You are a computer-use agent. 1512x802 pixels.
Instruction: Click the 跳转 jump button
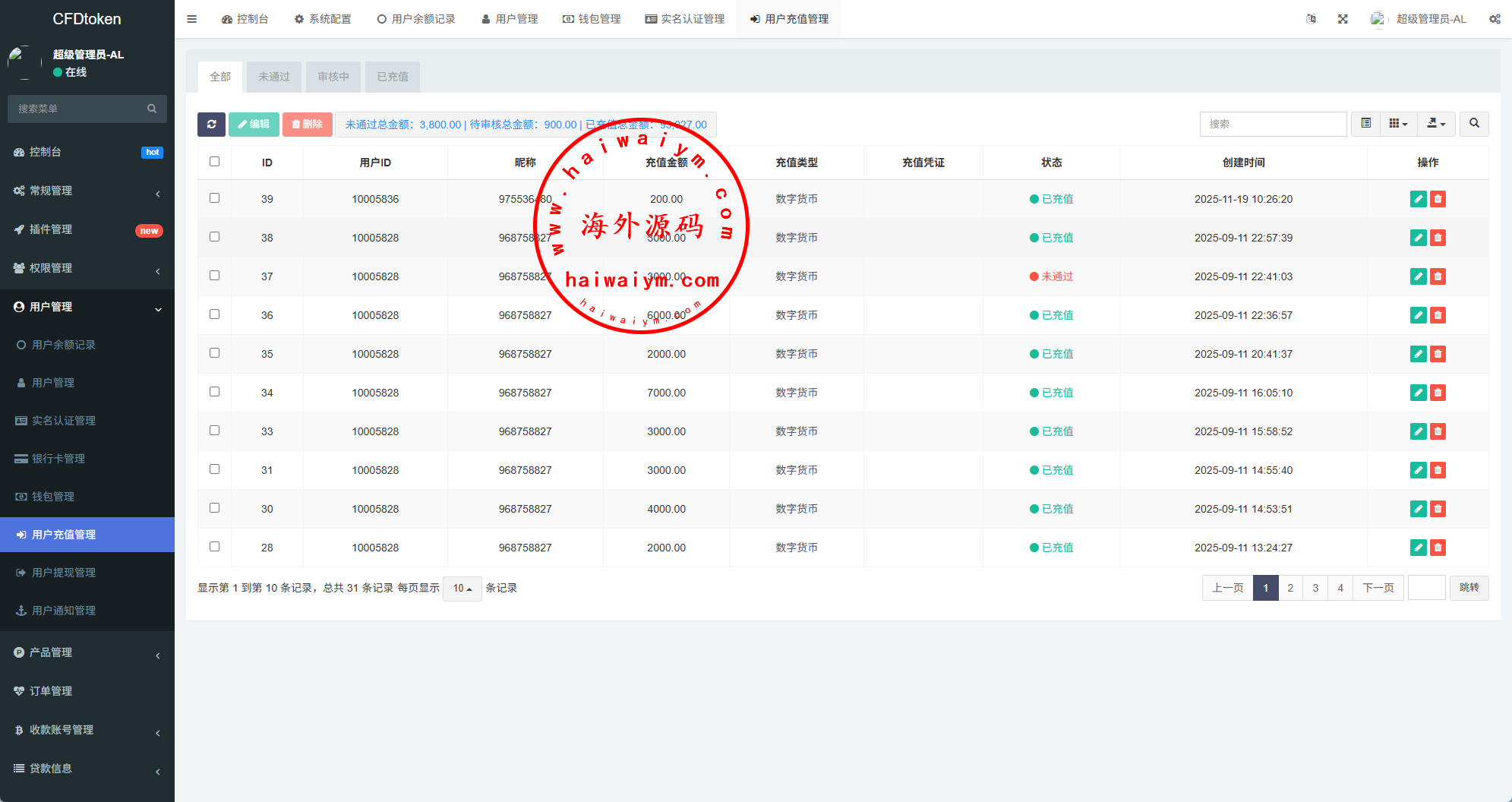[1469, 588]
